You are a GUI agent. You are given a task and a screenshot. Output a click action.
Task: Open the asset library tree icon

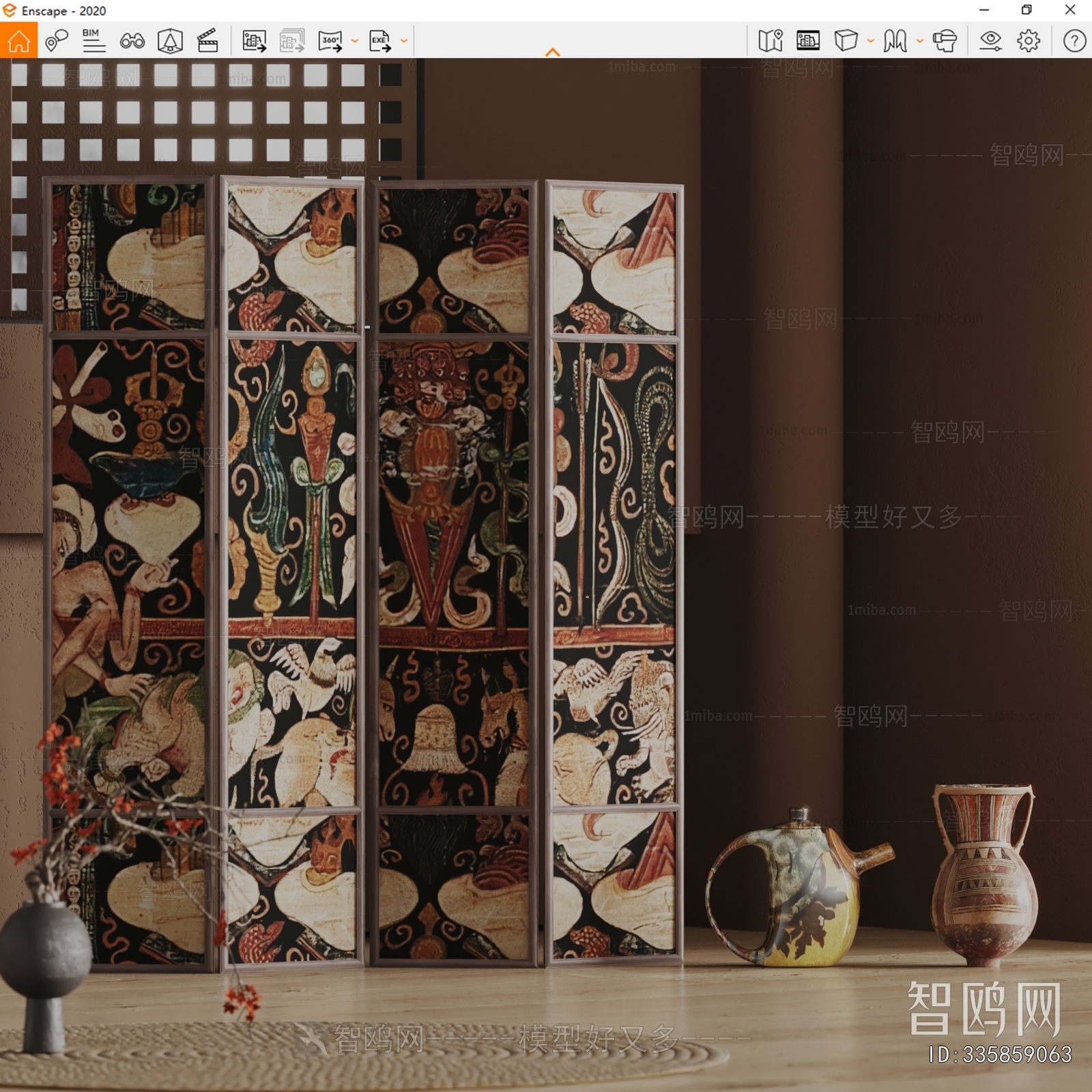coord(170,41)
